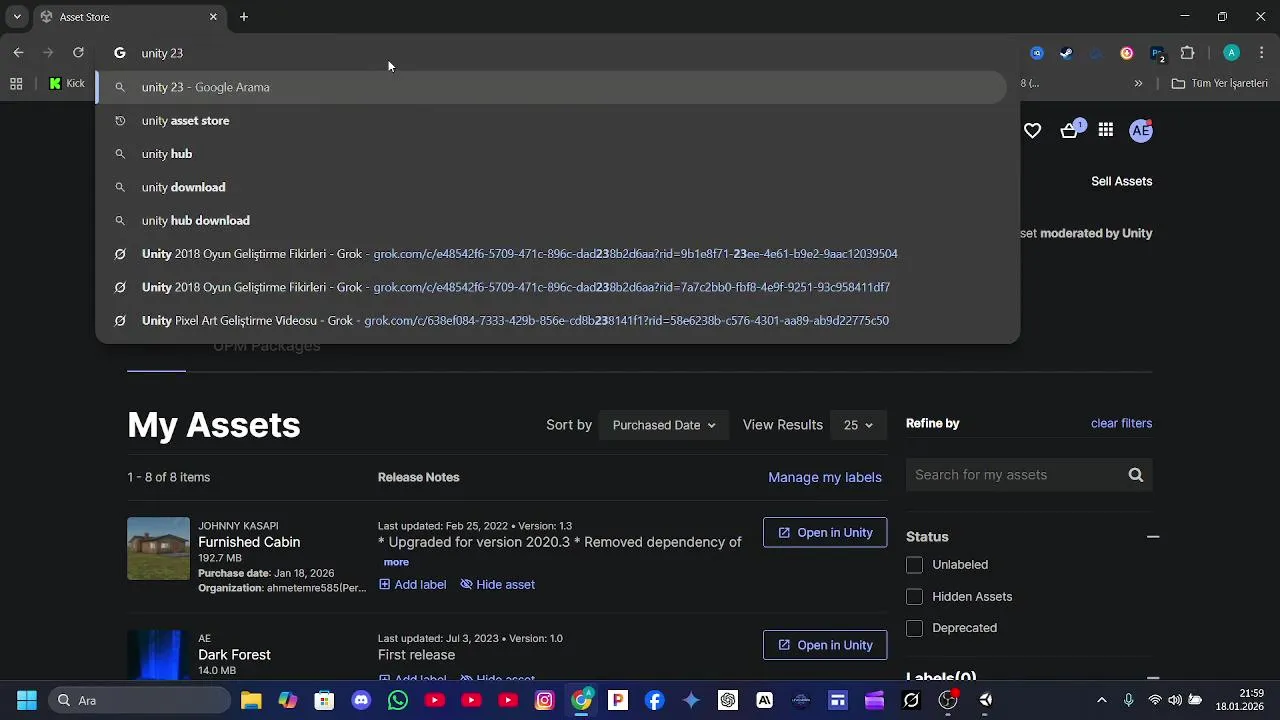Screen dimensions: 1280x720
Task: Open the Chrome profile avatar A
Action: (x=1232, y=53)
